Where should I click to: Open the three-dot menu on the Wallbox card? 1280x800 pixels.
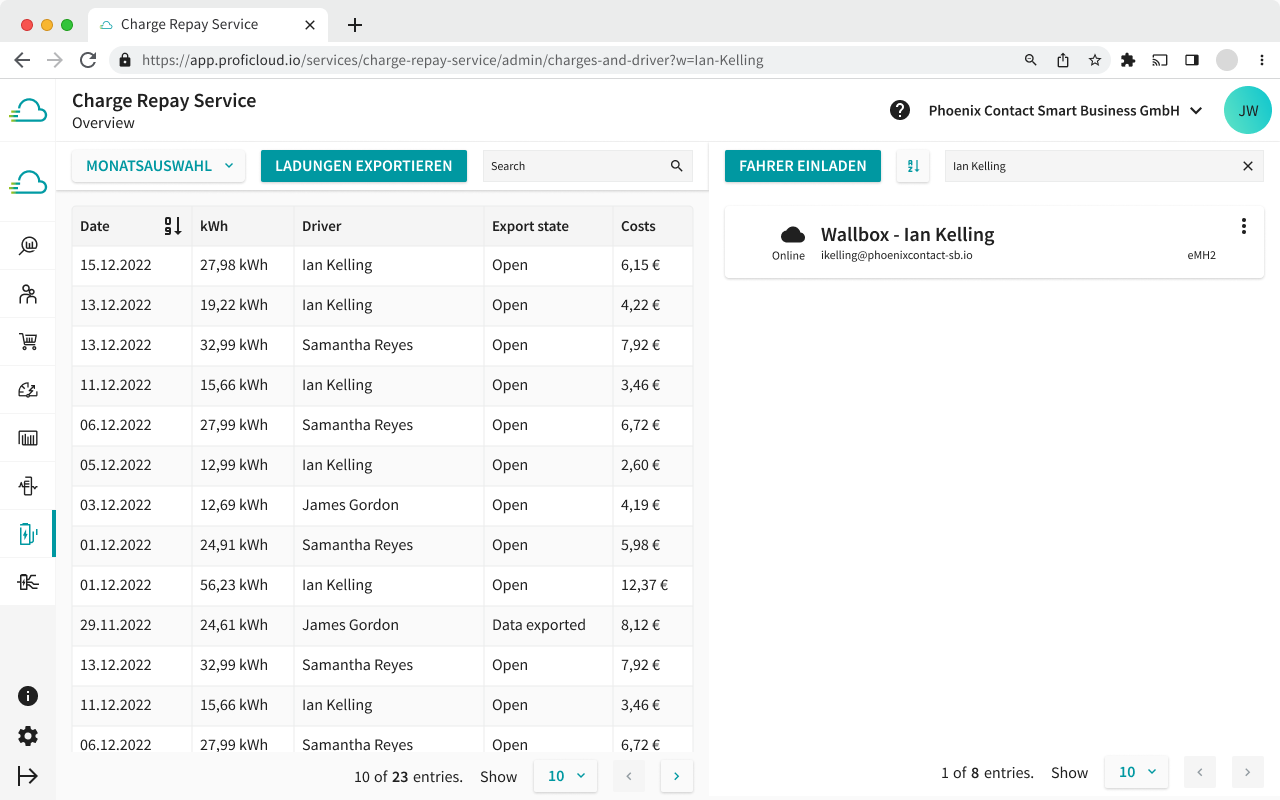(x=1244, y=226)
